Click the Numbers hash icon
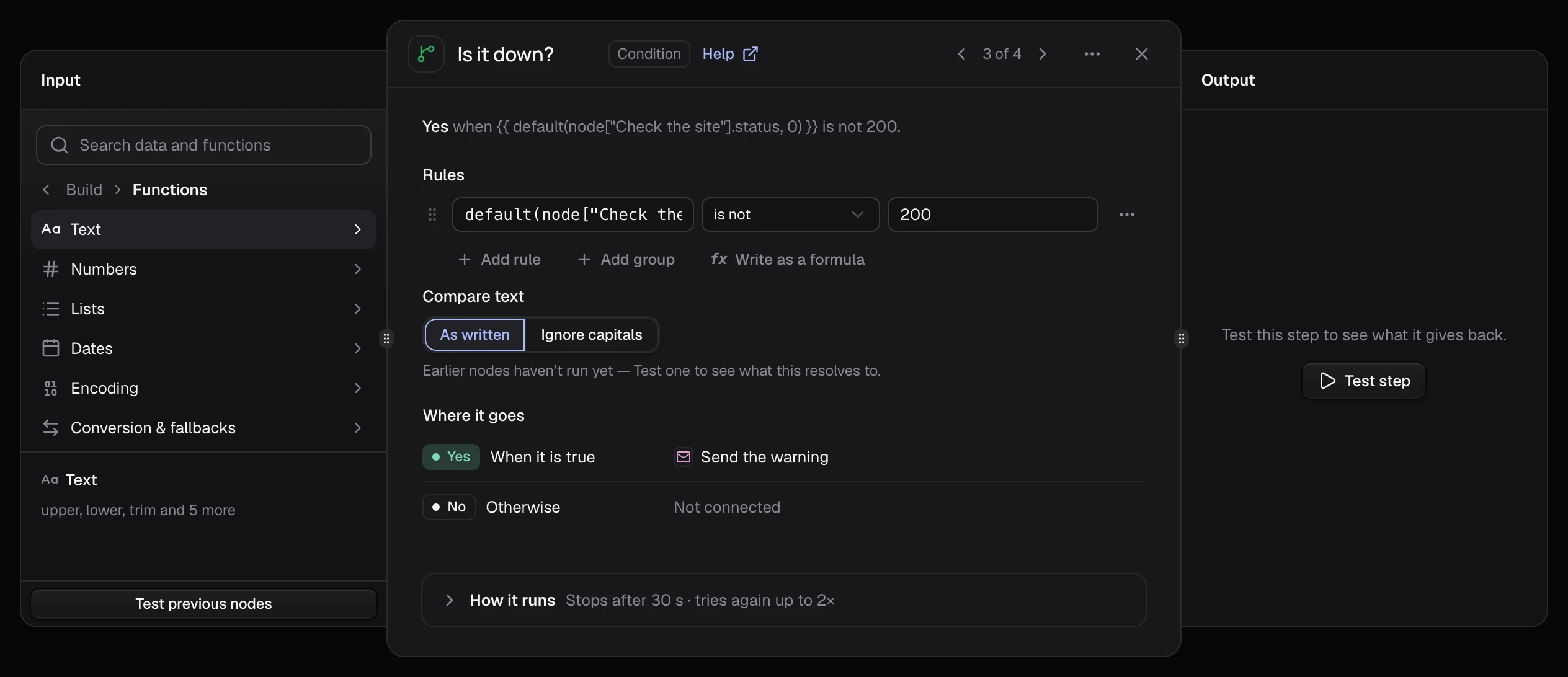Viewport: 1568px width, 677px height. click(x=51, y=269)
